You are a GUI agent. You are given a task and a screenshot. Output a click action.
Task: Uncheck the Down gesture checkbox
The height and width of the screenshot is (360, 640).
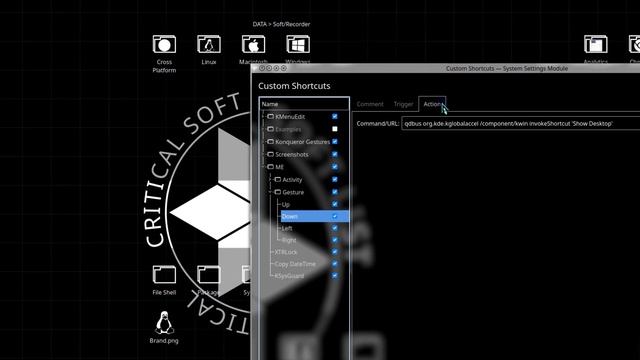pos(335,216)
